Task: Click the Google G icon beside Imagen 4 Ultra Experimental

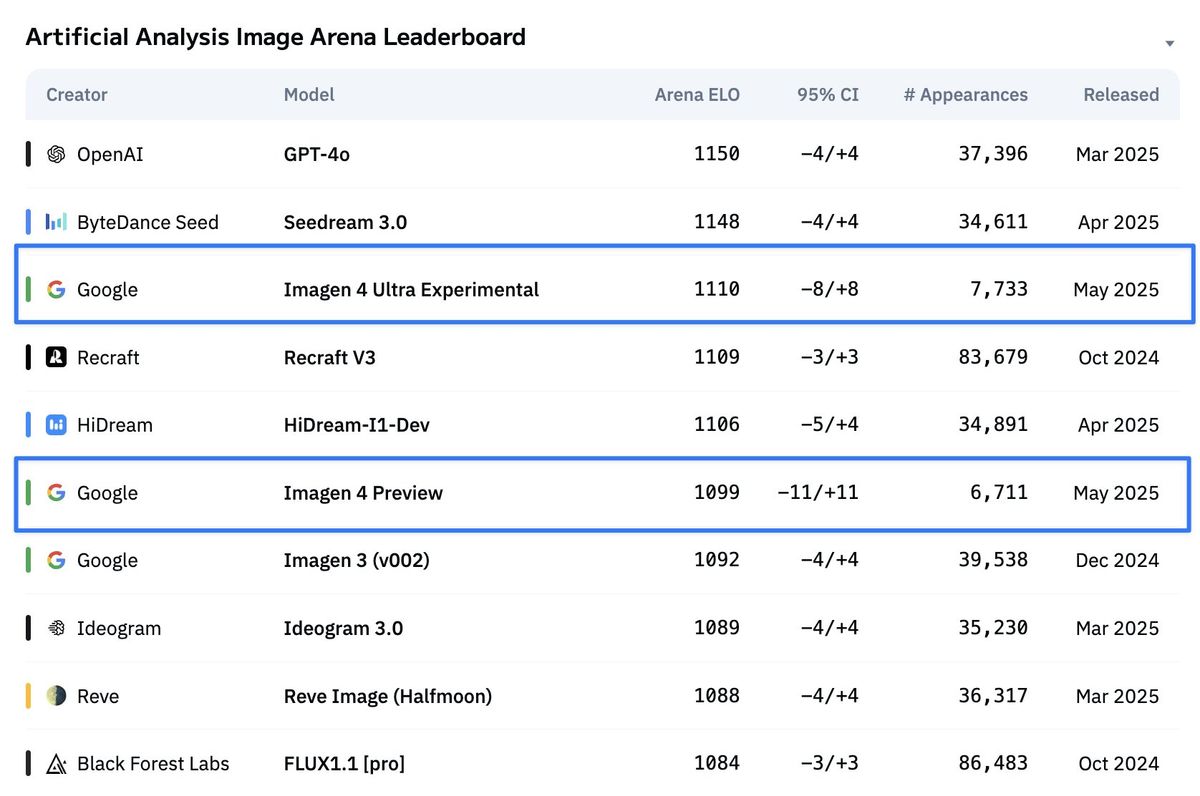Action: pos(57,289)
